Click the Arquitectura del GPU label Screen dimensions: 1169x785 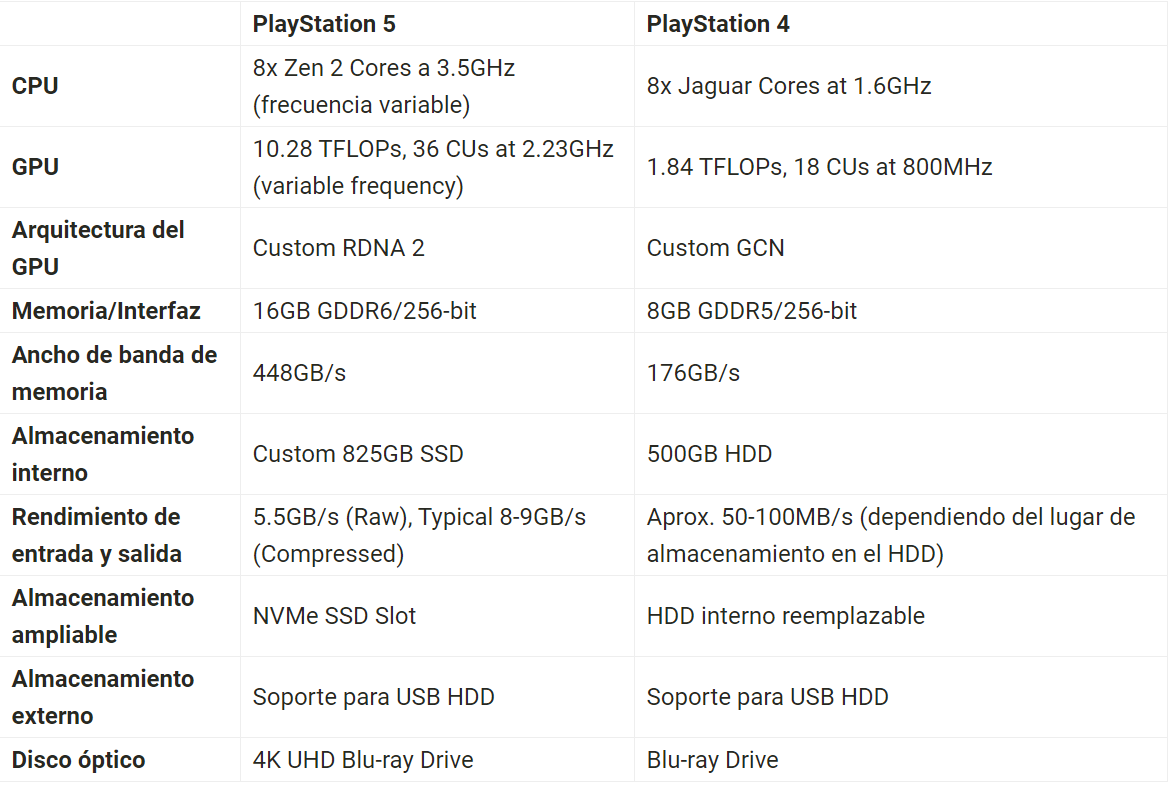(98, 248)
